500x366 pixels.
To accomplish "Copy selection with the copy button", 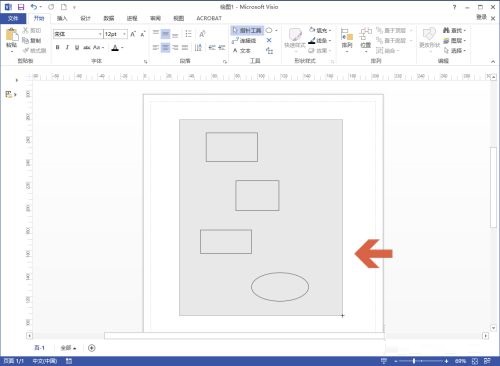I will (x=32, y=40).
